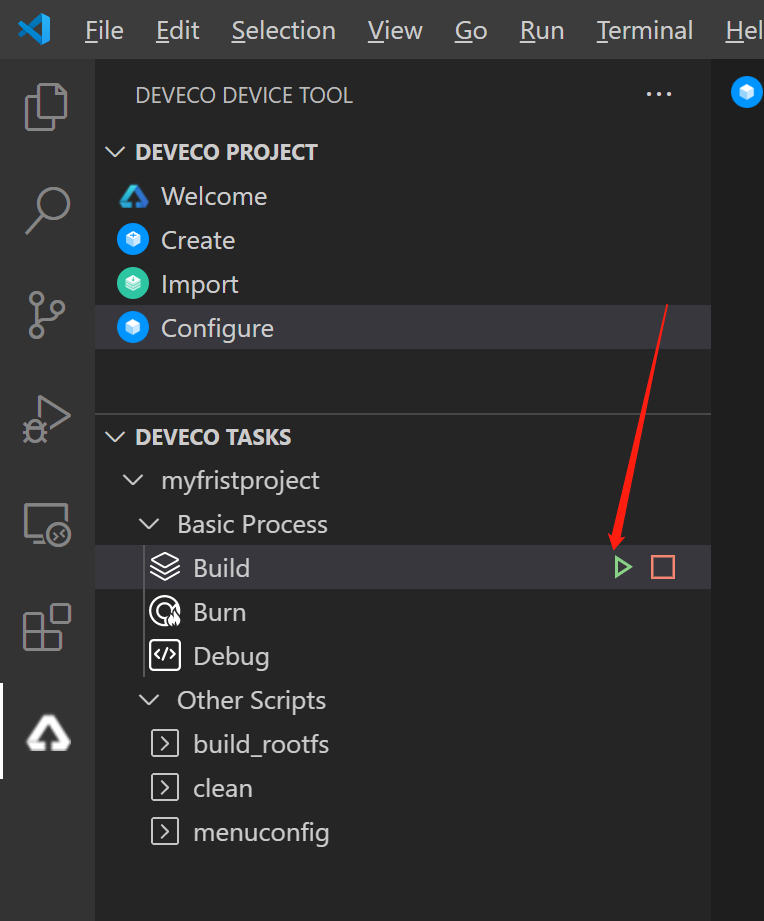Select the DevEco Device Tool icon
Image resolution: width=764 pixels, height=921 pixels.
(x=47, y=733)
